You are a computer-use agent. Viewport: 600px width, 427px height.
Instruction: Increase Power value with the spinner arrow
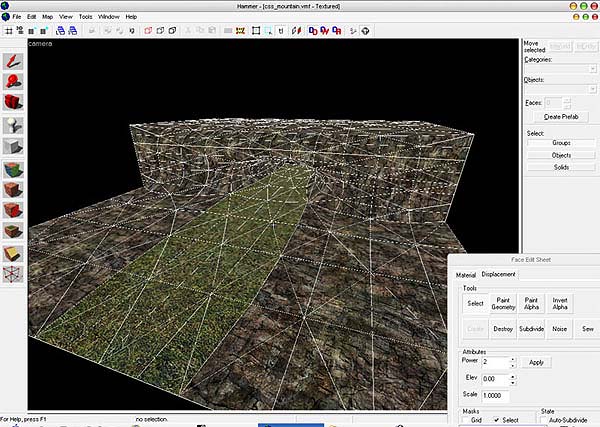tap(513, 358)
